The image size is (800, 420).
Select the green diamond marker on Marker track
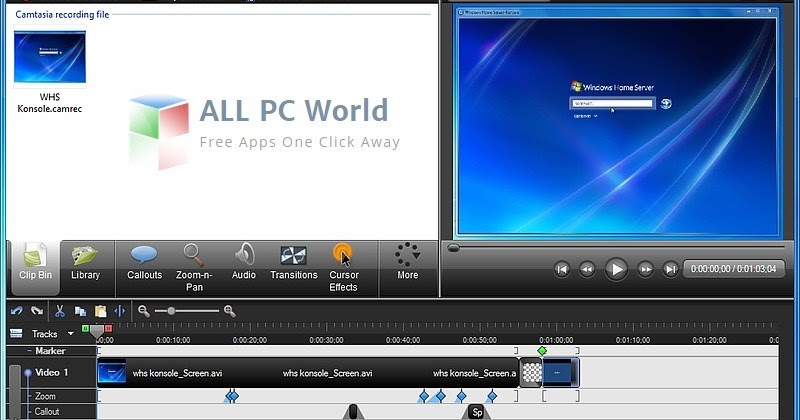(542, 351)
